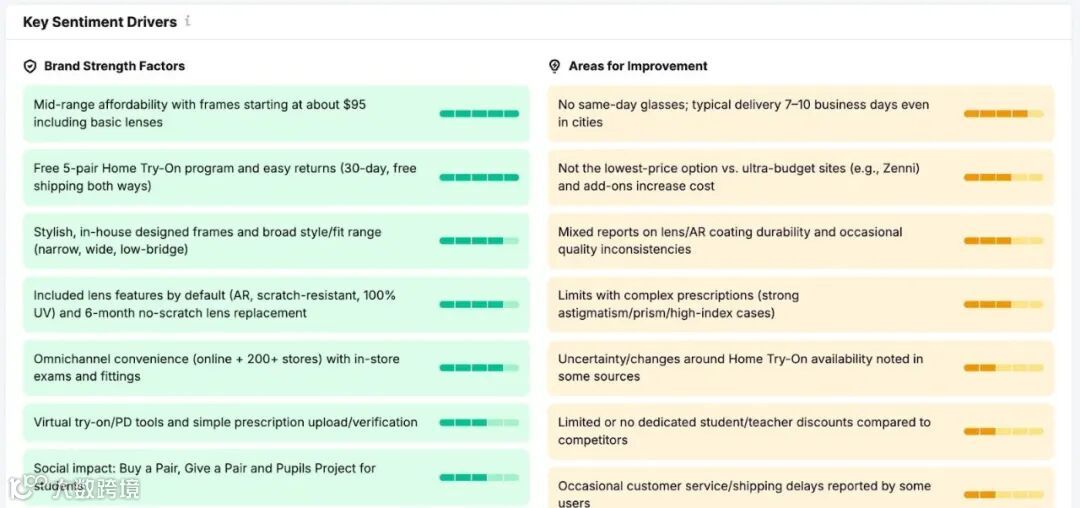Select the Virtual try-on/PD tools card
Viewport: 1080px width, 508px height.
tap(230, 423)
